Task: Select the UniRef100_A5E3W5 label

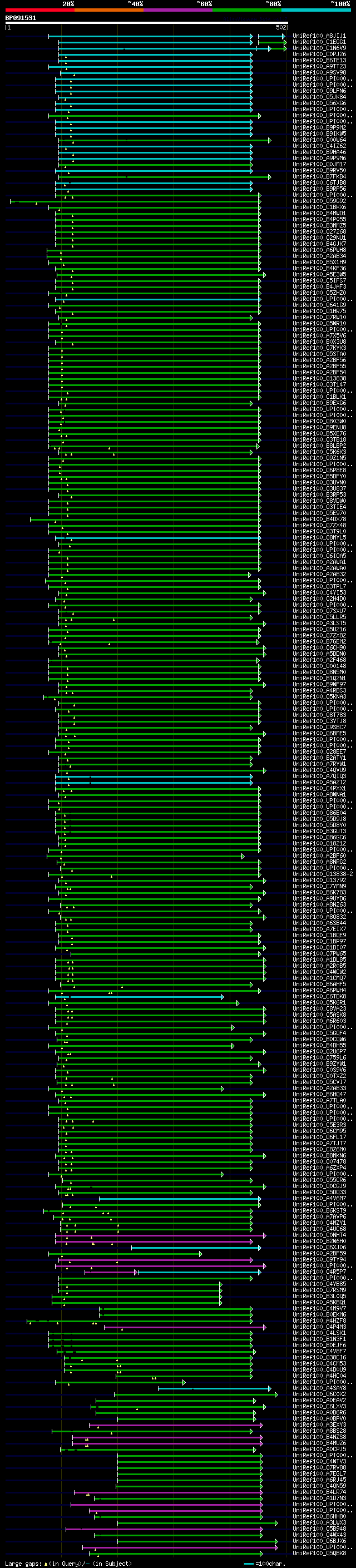Action: tap(319, 275)
